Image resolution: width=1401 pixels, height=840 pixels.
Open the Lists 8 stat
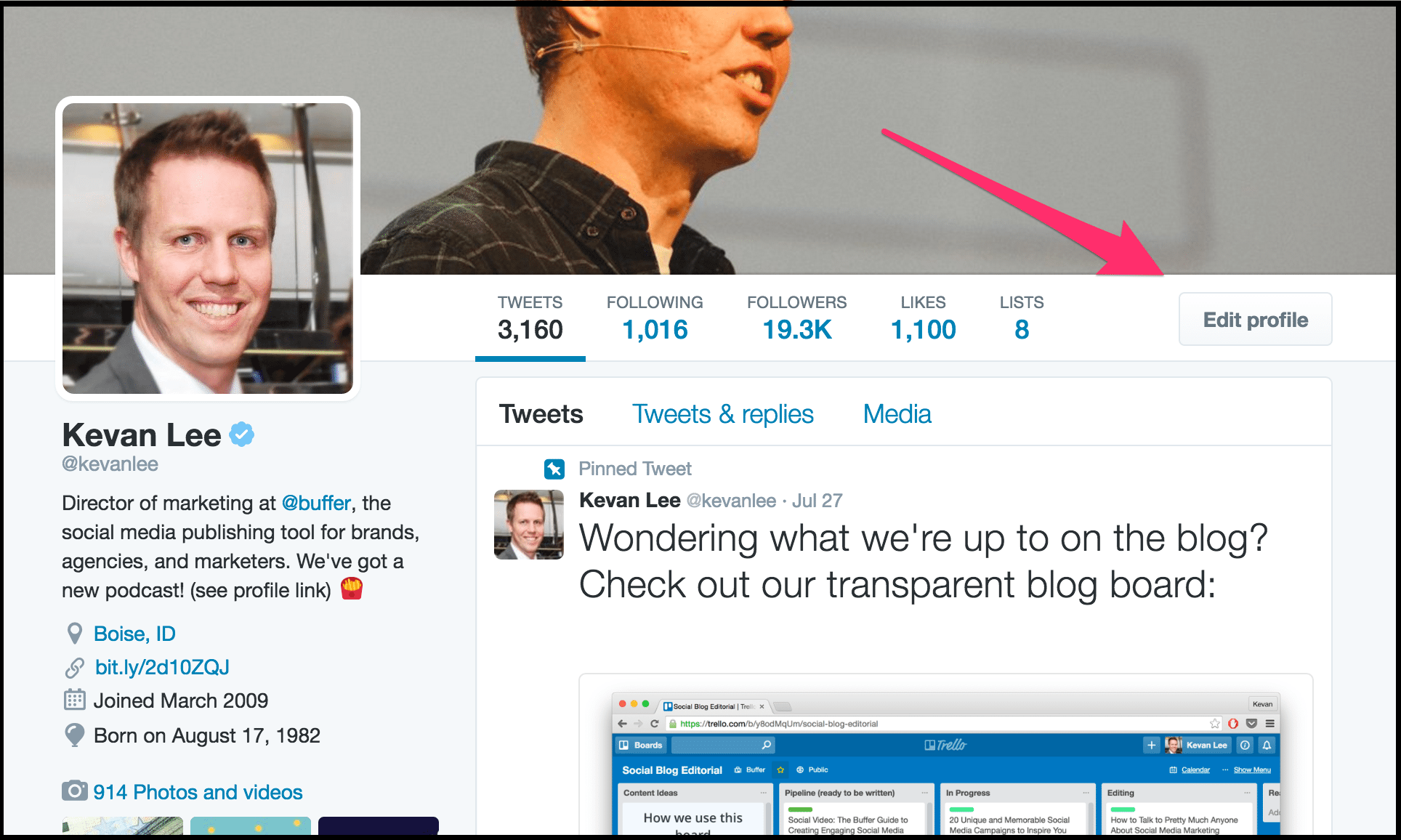click(1022, 318)
